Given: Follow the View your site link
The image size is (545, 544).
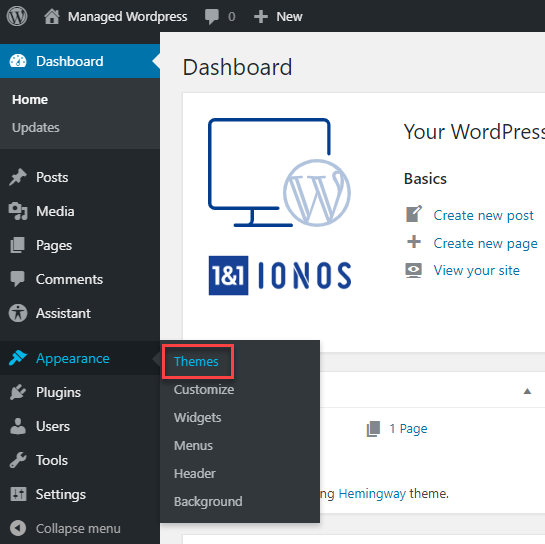Looking at the screenshot, I should coord(476,270).
